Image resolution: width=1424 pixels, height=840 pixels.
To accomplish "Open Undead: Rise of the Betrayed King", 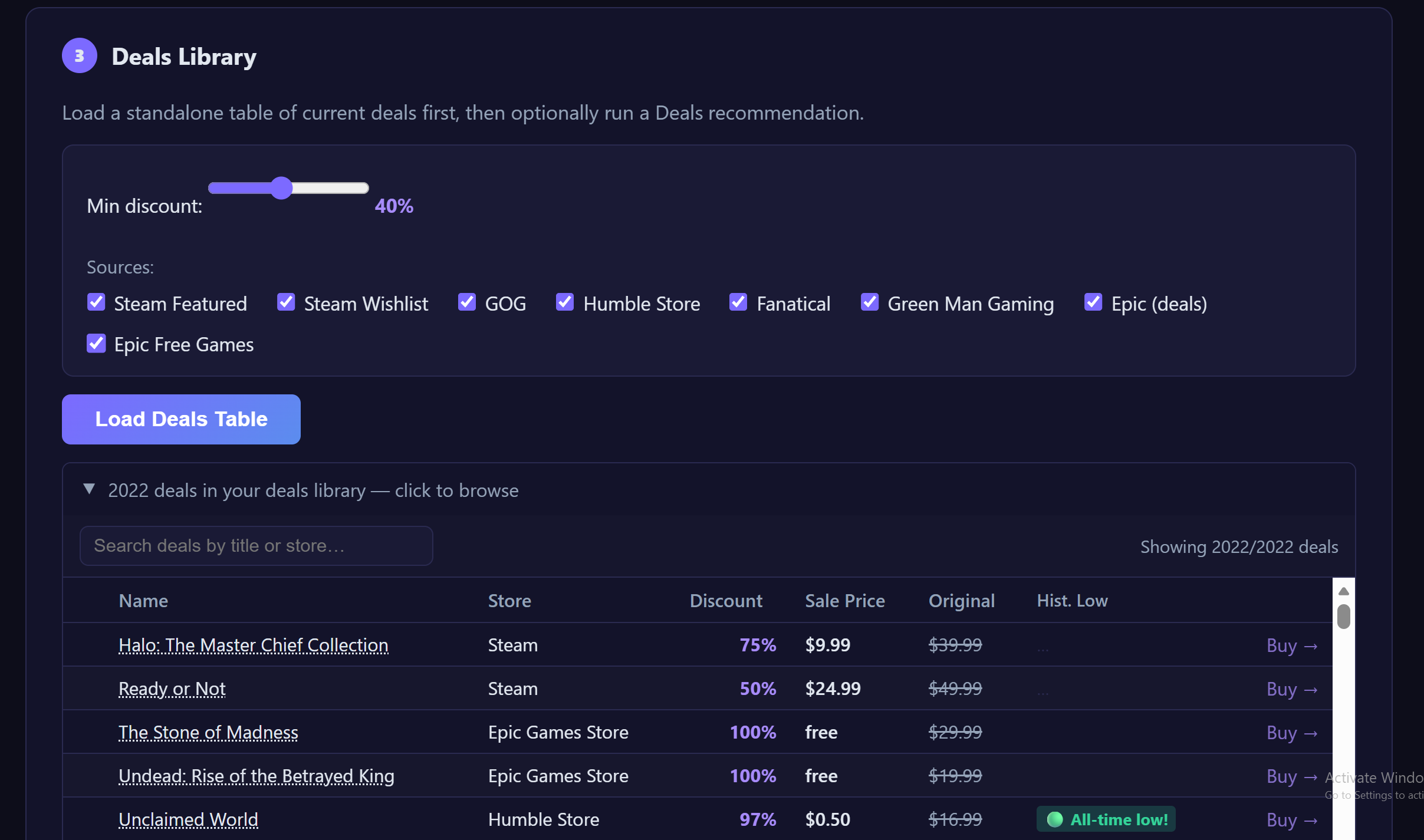I will coord(256,776).
